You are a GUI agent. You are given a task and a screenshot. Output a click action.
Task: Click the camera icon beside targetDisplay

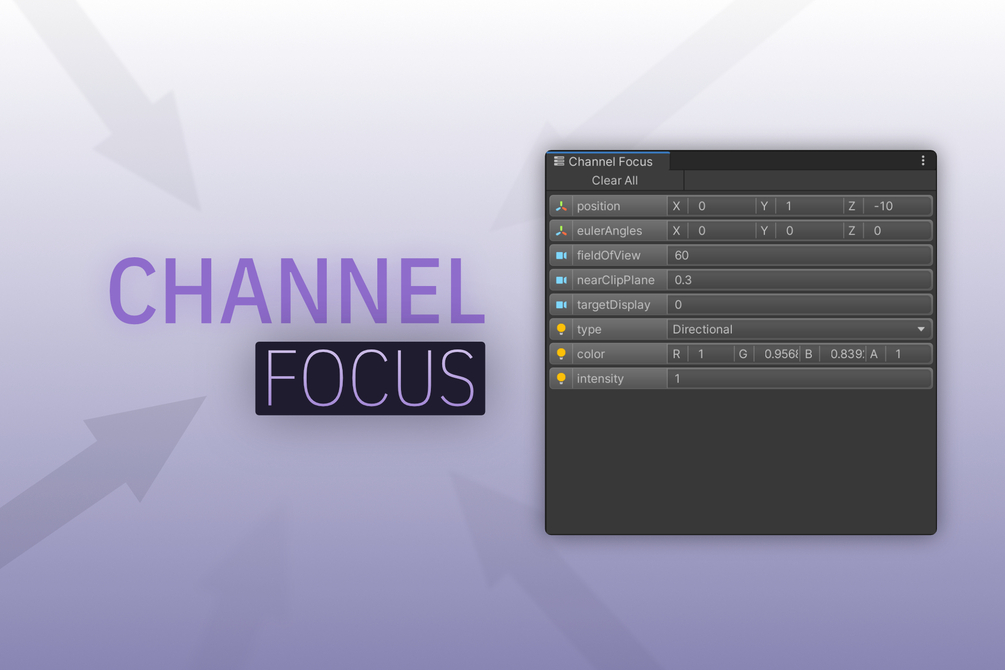tap(561, 305)
